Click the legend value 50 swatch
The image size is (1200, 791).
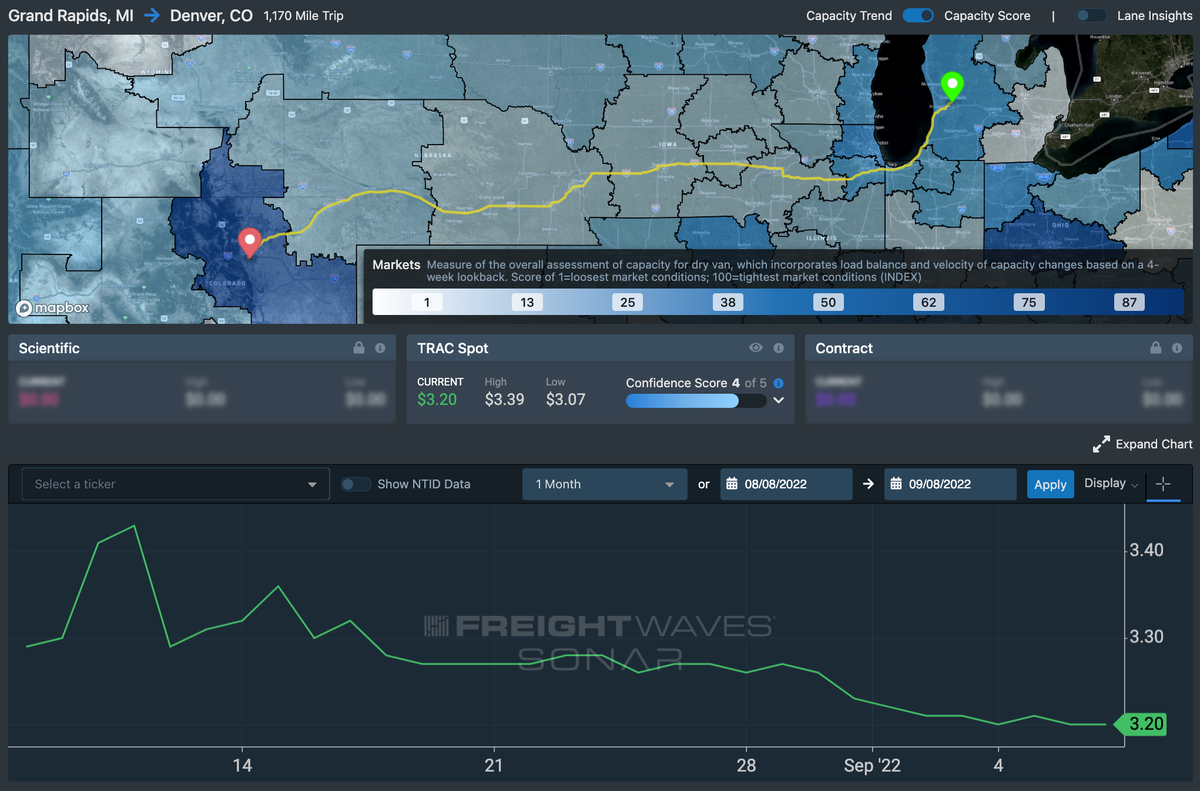(x=828, y=302)
